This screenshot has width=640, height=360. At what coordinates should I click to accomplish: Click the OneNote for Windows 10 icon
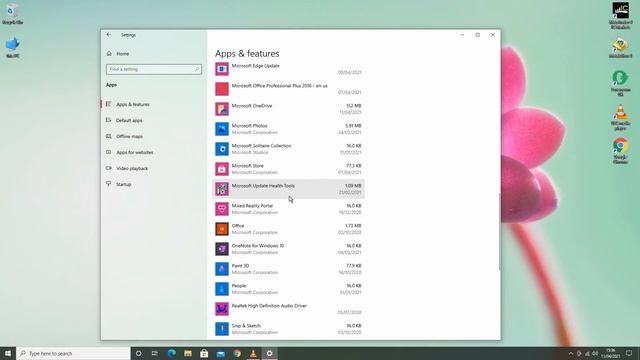222,249
